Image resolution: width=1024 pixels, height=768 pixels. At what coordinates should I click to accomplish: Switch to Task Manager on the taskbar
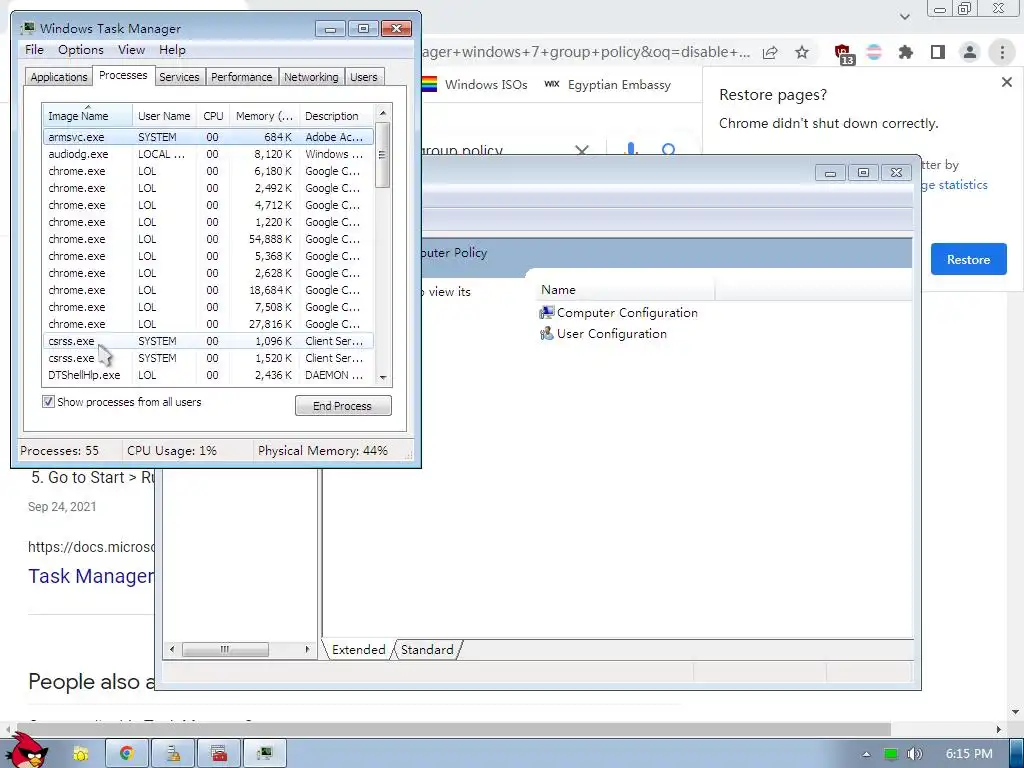[264, 754]
